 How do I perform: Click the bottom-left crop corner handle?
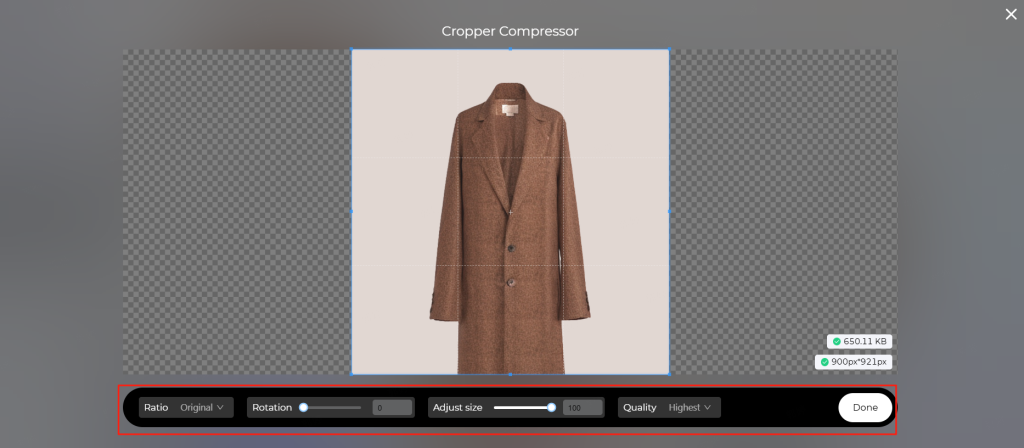click(x=351, y=374)
